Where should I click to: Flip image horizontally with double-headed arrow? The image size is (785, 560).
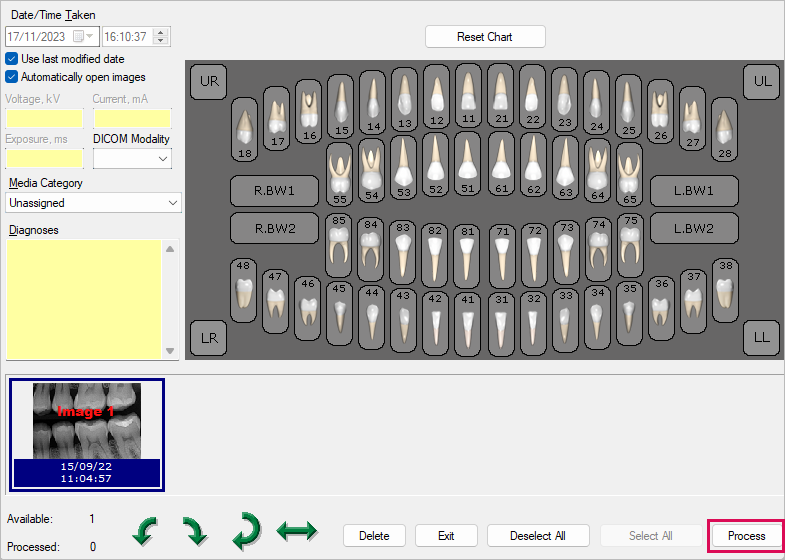(297, 530)
